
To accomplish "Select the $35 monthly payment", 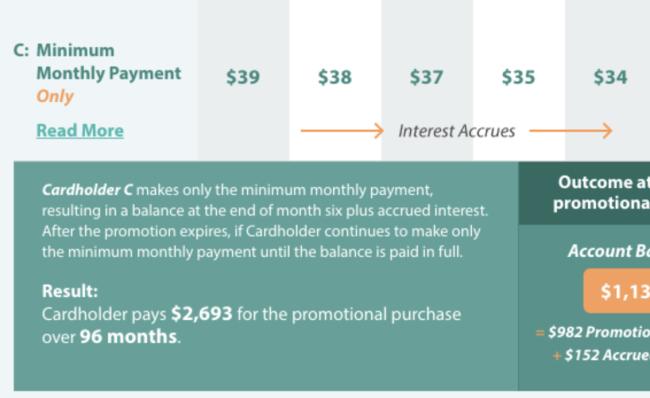I will [518, 77].
